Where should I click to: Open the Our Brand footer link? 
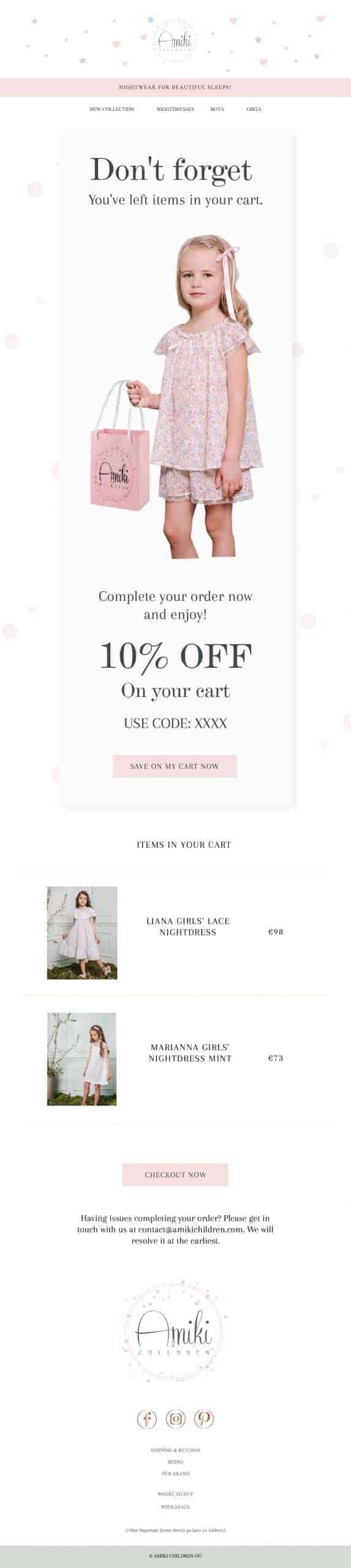175,1474
